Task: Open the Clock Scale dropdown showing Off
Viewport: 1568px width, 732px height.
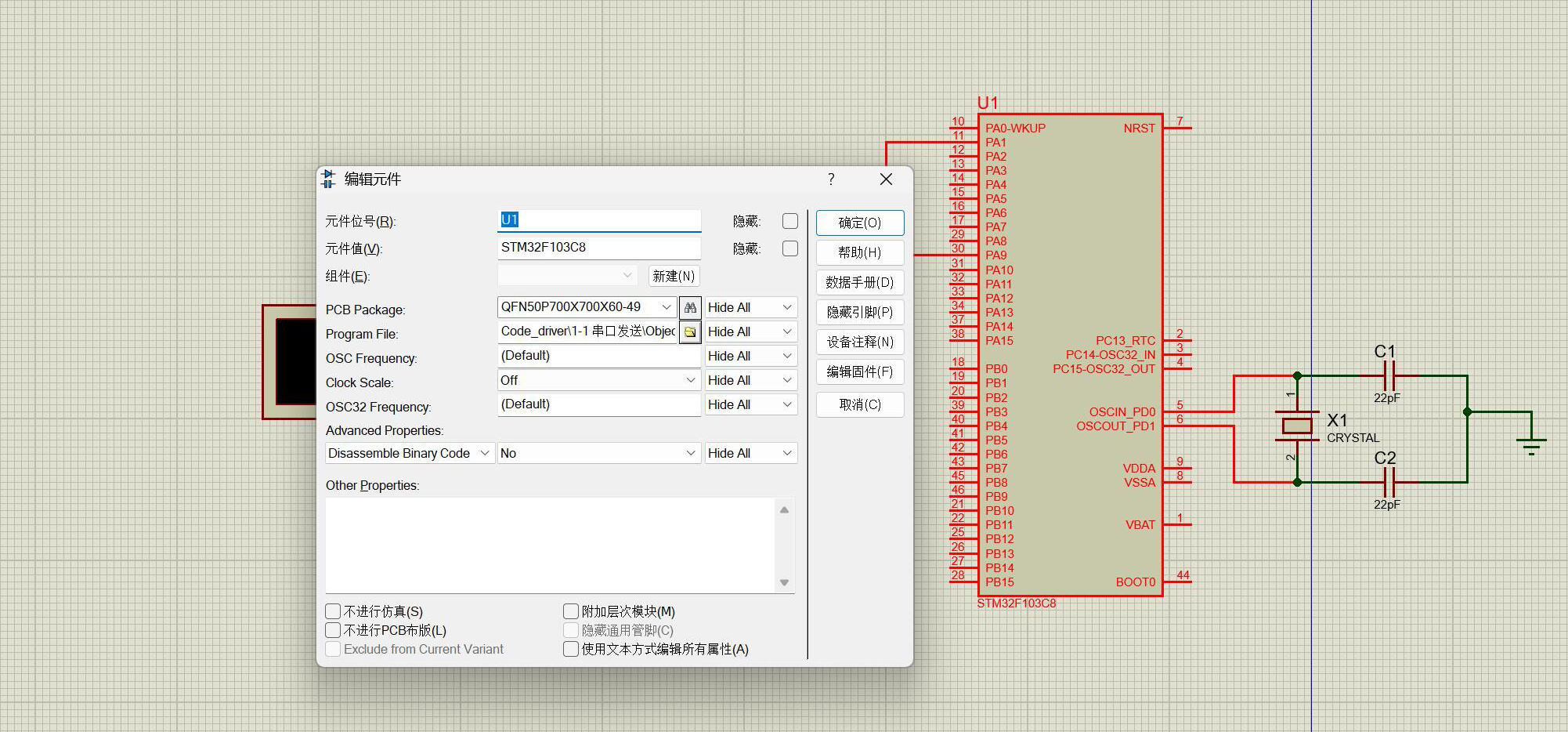Action: coord(598,380)
